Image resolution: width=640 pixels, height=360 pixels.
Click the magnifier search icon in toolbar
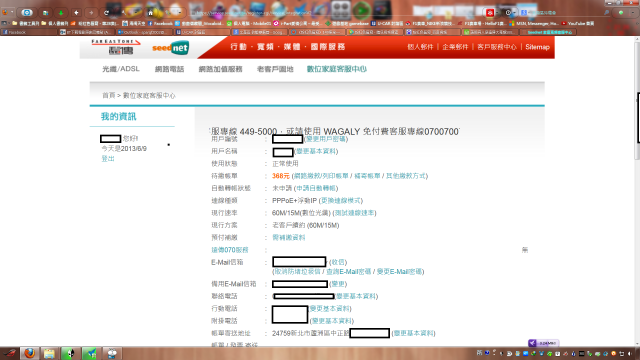(x=607, y=13)
